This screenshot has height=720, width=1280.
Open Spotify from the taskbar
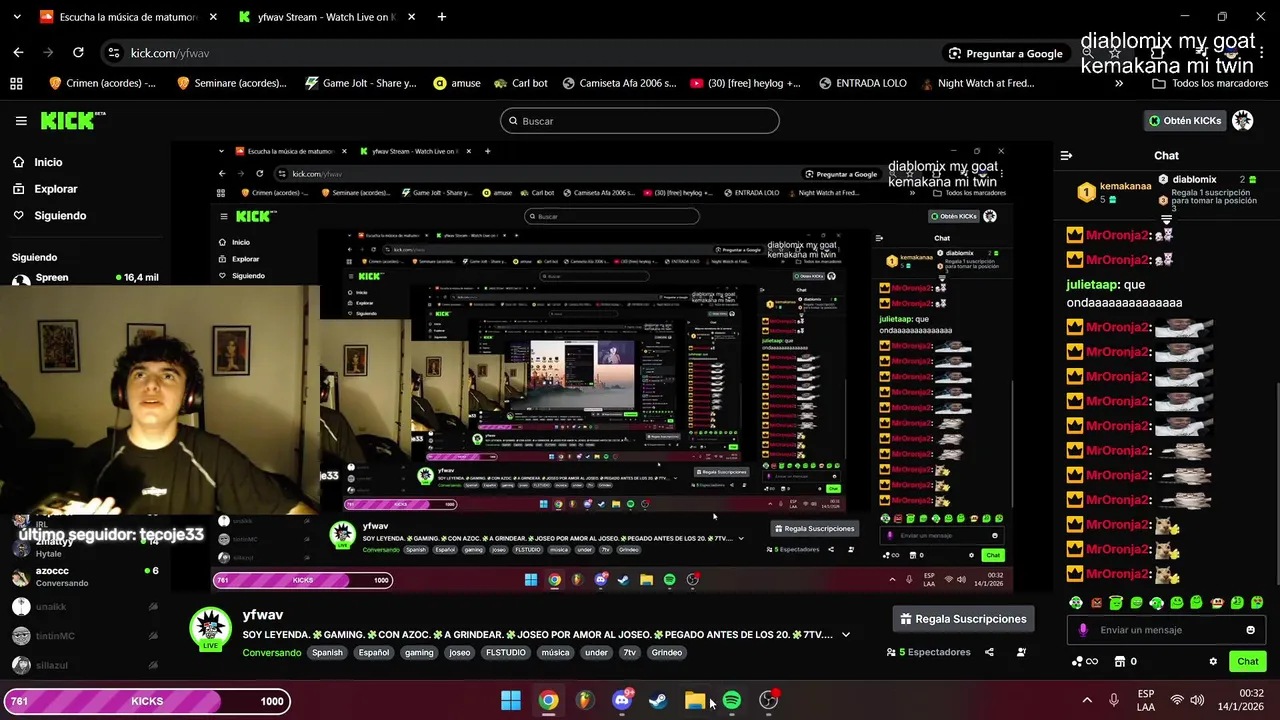732,700
